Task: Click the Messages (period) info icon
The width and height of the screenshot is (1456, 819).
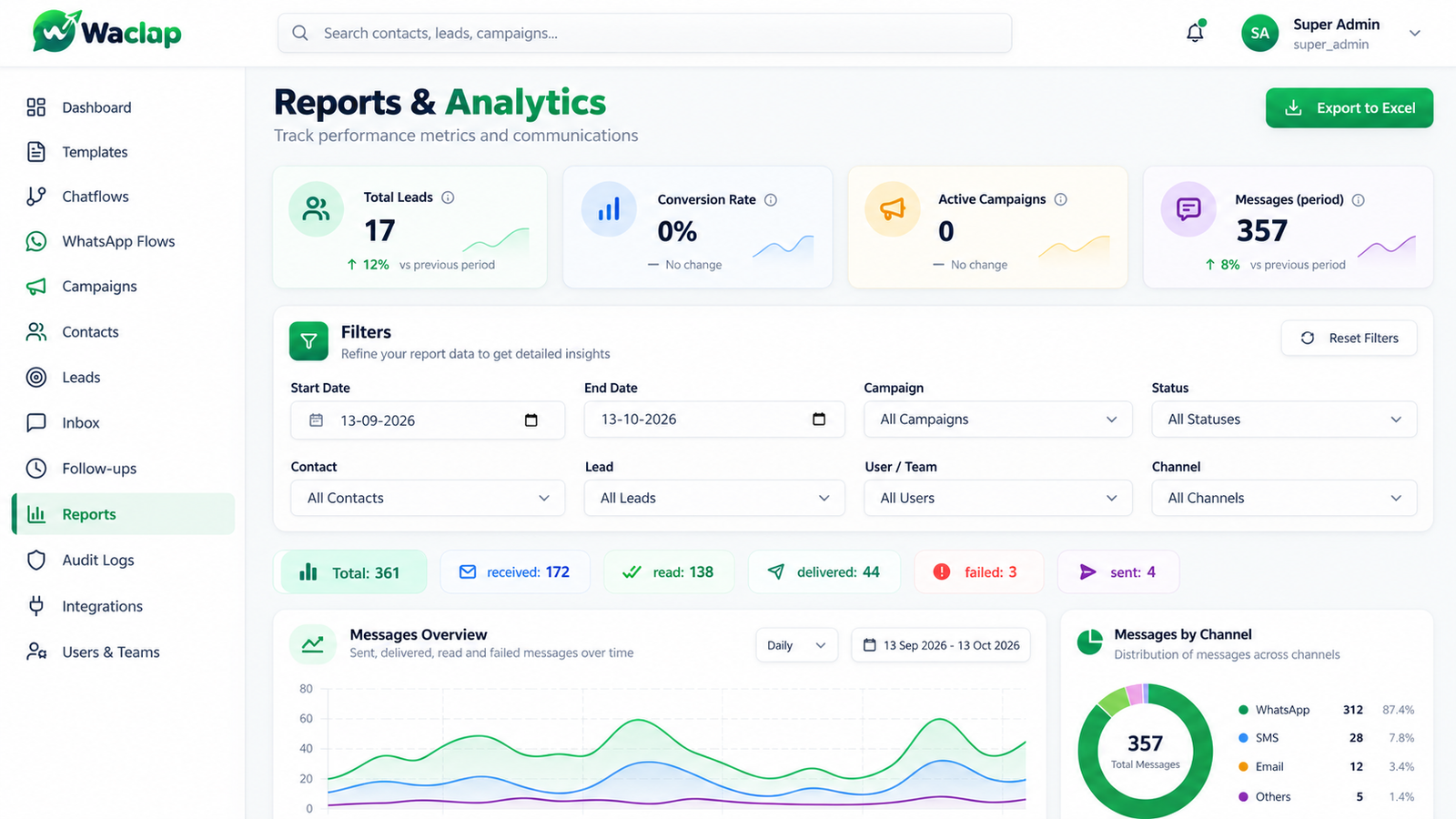Action: [x=1358, y=200]
